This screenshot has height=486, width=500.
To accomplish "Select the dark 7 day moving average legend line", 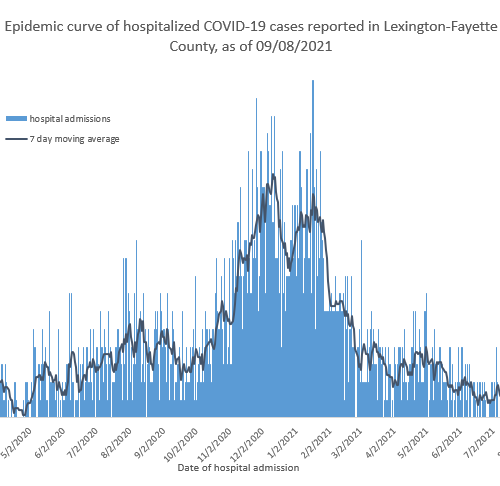I will pyautogui.click(x=16, y=139).
